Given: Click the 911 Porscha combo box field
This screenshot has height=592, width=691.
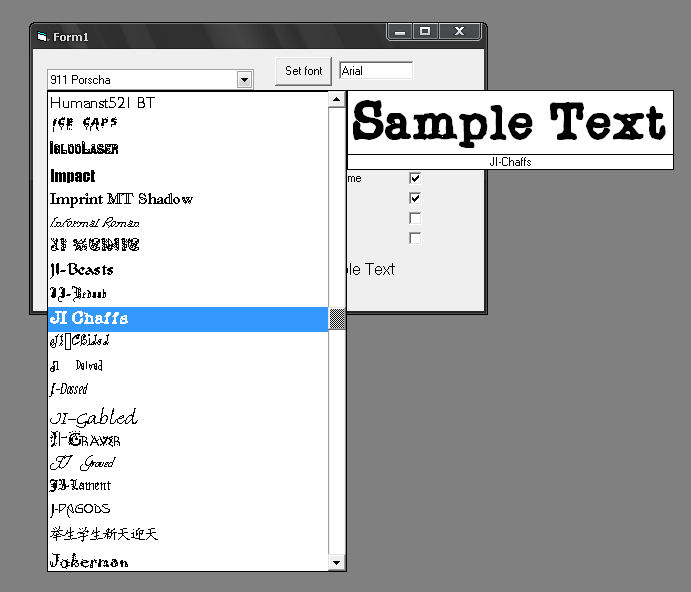Looking at the screenshot, I should pyautogui.click(x=140, y=79).
